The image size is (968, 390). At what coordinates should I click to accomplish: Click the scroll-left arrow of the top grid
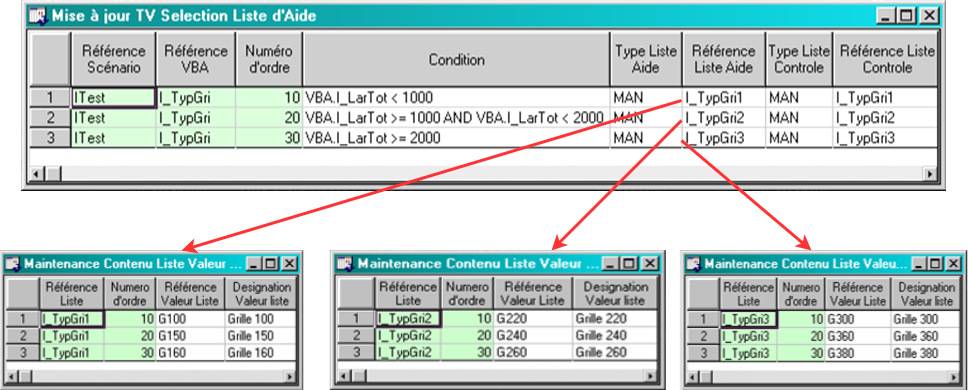click(36, 174)
